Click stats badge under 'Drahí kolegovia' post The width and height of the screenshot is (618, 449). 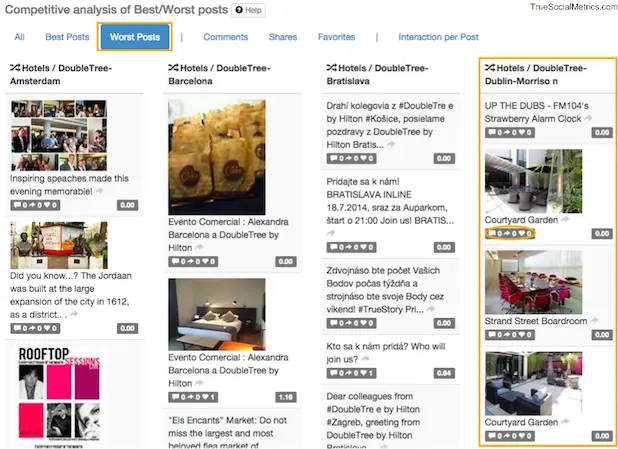coord(351,158)
